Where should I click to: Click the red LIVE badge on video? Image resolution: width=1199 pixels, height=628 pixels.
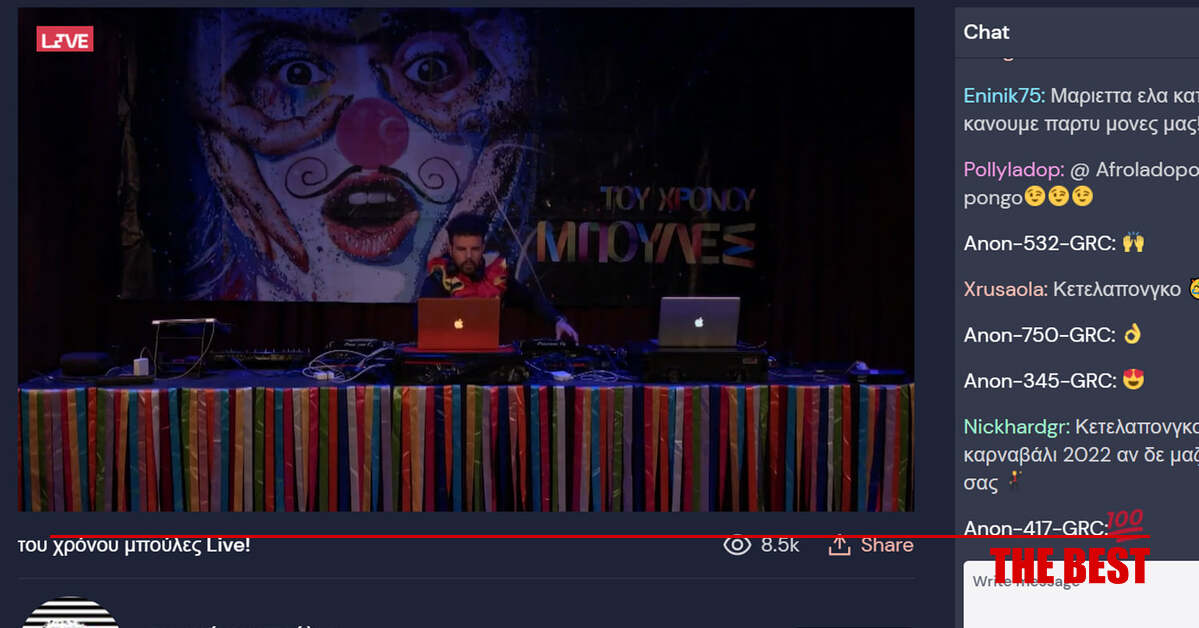click(65, 39)
